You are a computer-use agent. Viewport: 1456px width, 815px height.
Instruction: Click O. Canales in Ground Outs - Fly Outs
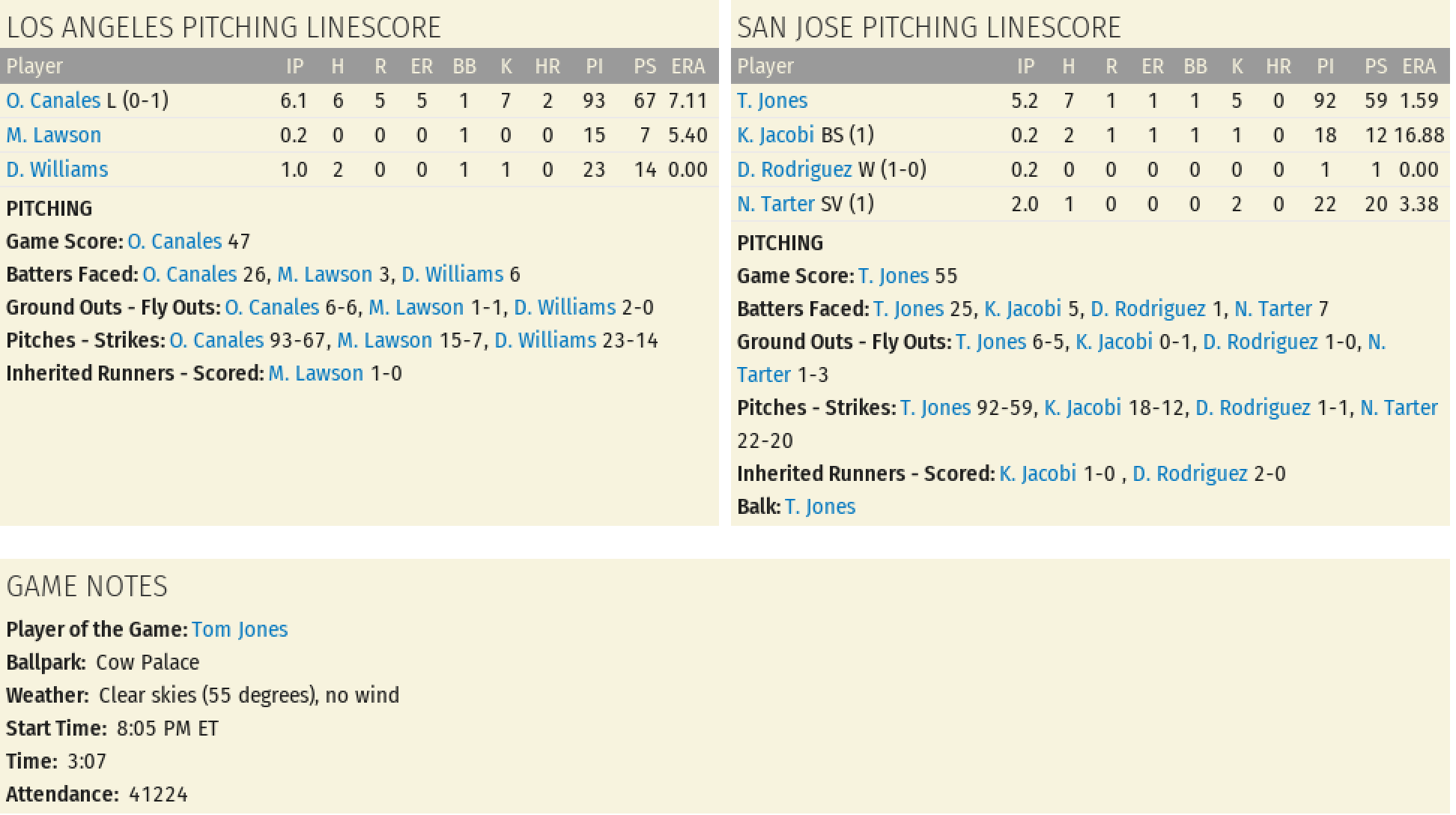(x=272, y=307)
